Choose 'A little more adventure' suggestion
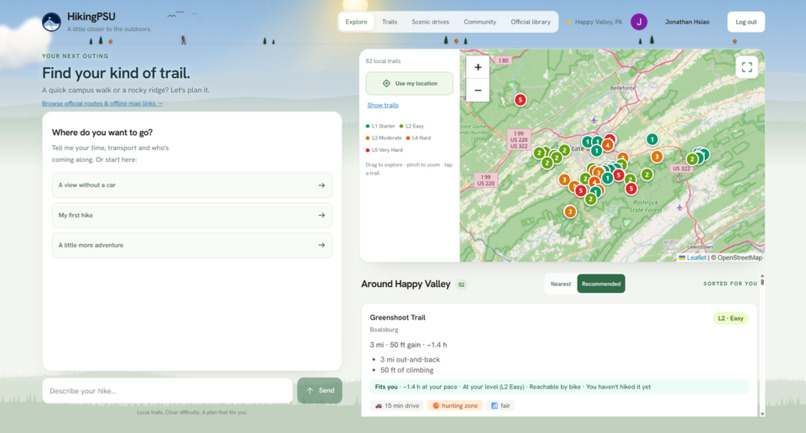This screenshot has height=433, width=806. click(x=192, y=245)
